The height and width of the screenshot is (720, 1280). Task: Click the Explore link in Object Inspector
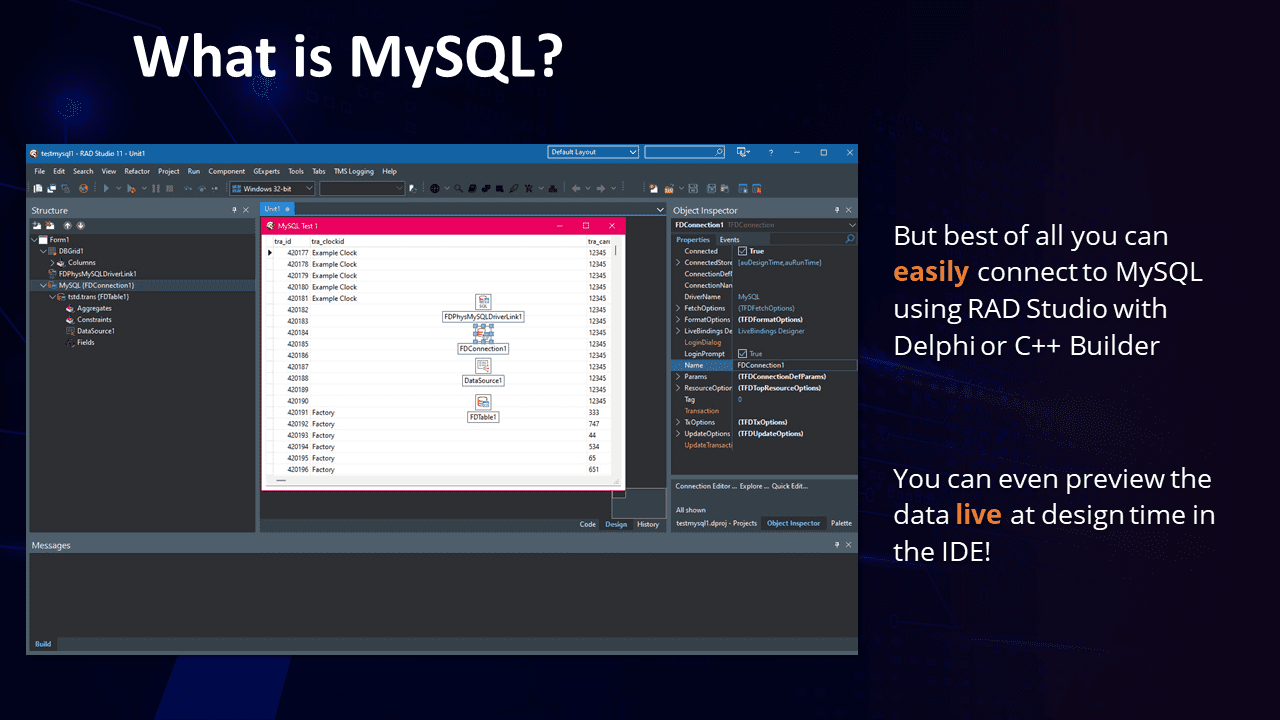coord(753,486)
